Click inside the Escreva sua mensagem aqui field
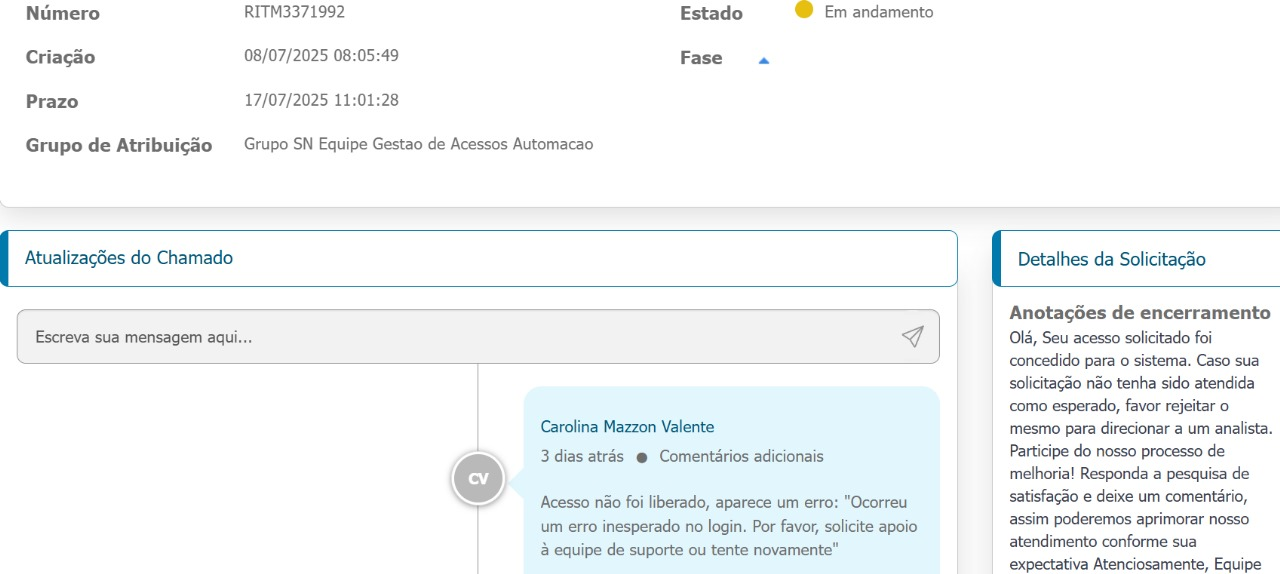 point(478,337)
